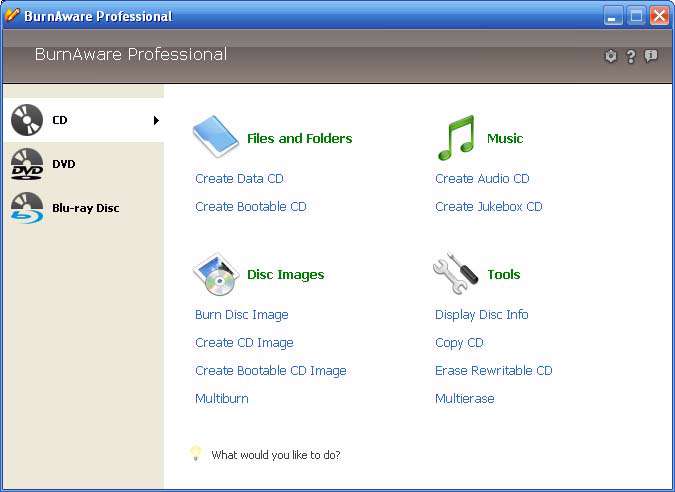The width and height of the screenshot is (675, 492).
Task: Open Create Bootable CD
Action: [251, 207]
